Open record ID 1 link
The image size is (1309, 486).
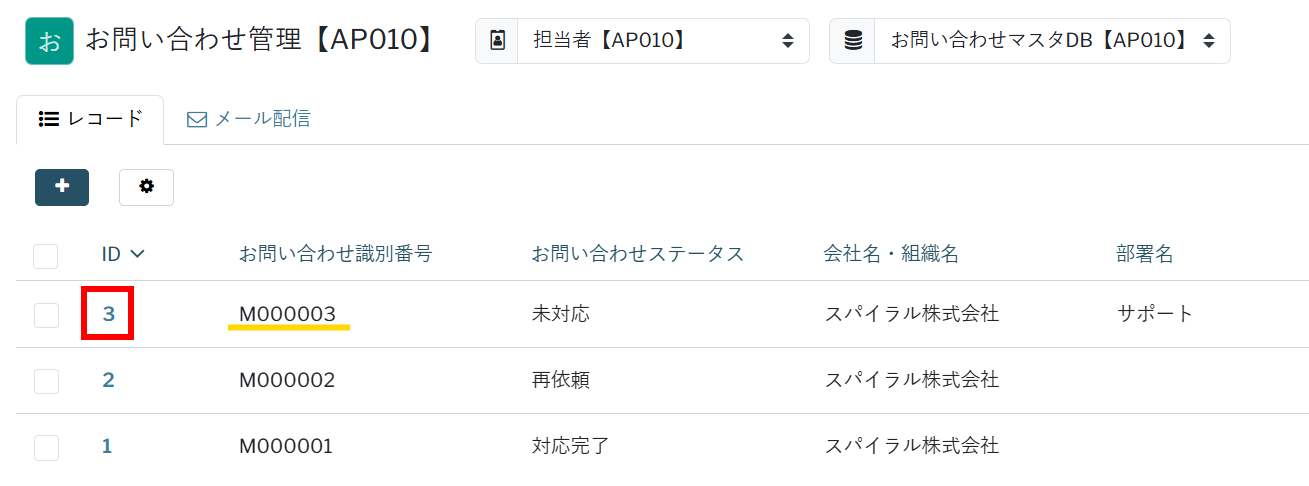point(107,446)
